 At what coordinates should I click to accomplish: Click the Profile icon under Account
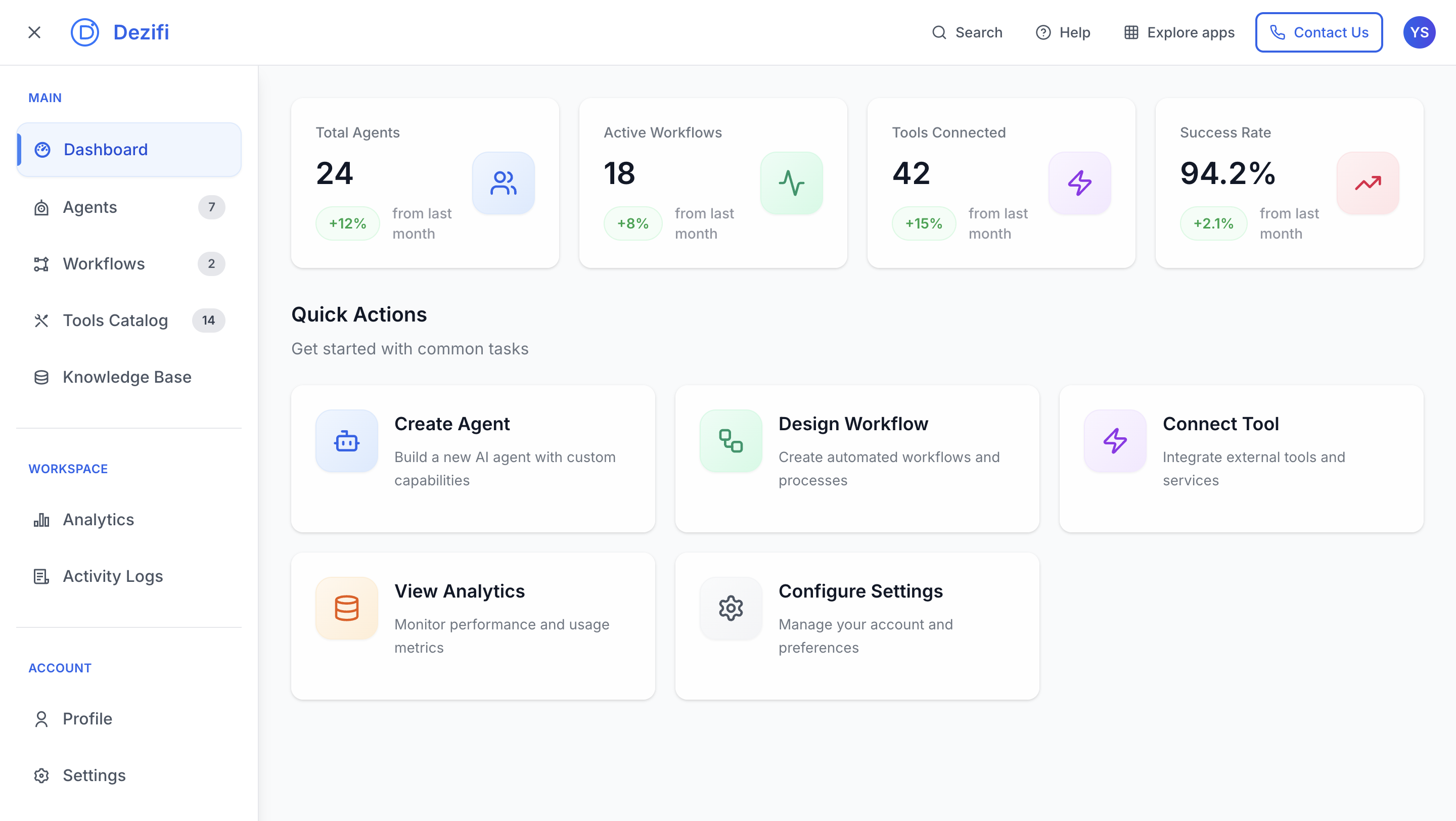coord(40,718)
